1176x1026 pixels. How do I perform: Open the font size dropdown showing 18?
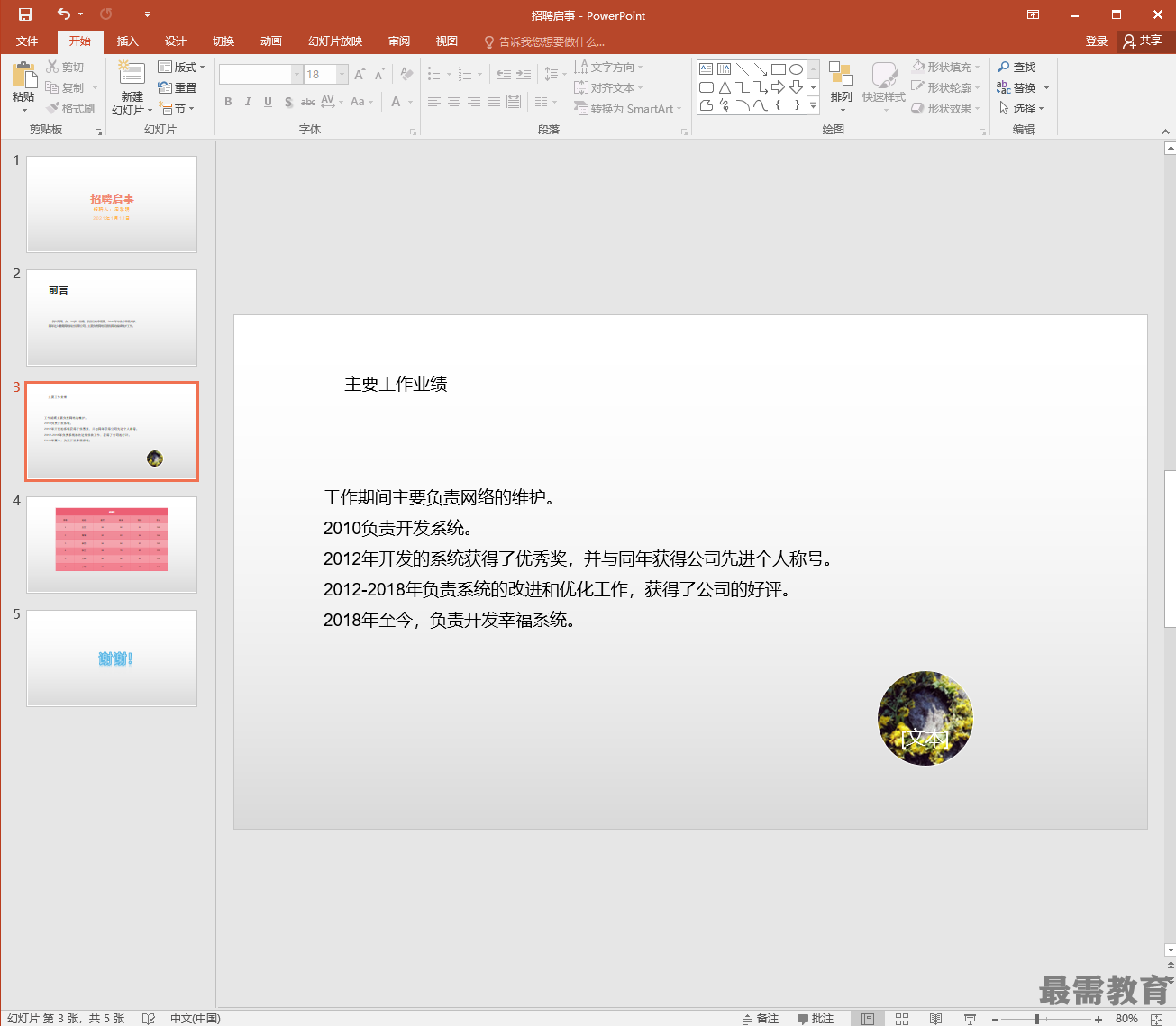342,74
